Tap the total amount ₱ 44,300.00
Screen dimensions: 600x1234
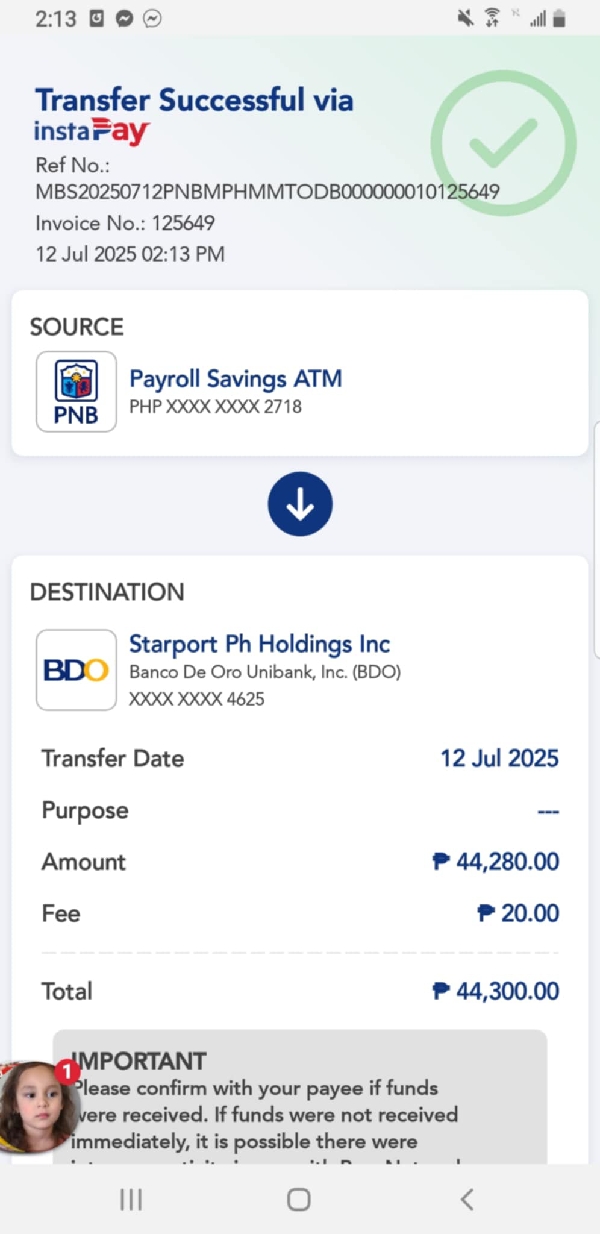pos(496,991)
